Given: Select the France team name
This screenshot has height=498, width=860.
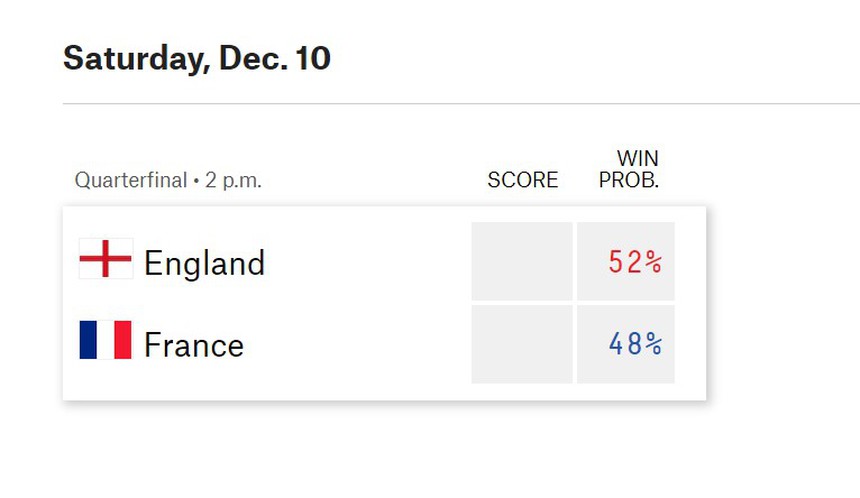Looking at the screenshot, I should tap(194, 345).
